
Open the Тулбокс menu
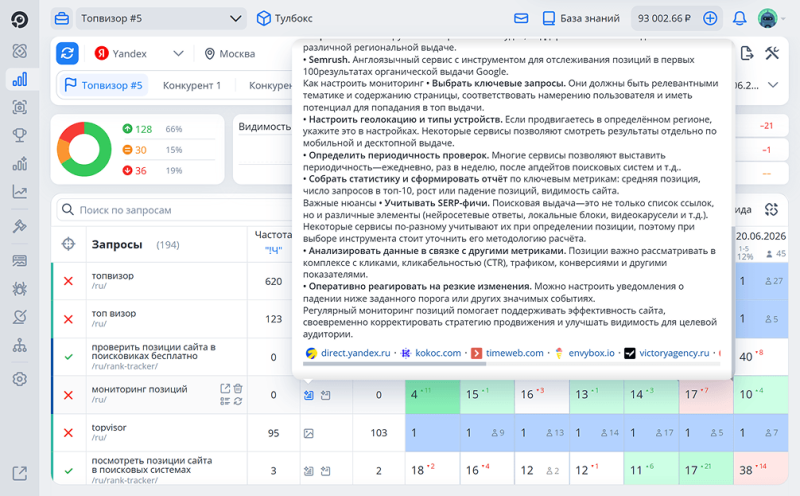pyautogui.click(x=284, y=18)
